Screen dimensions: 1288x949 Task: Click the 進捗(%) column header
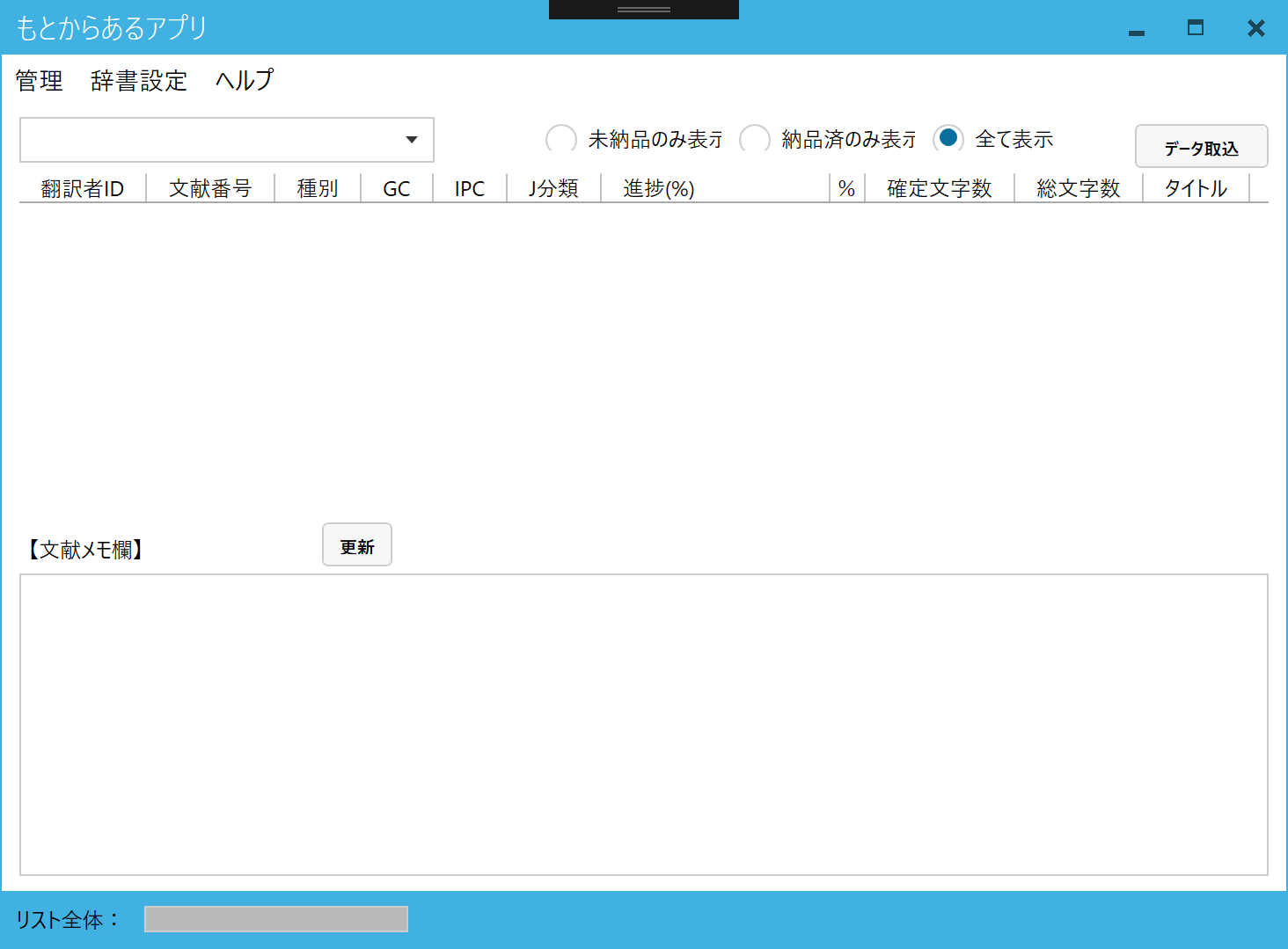coord(715,188)
